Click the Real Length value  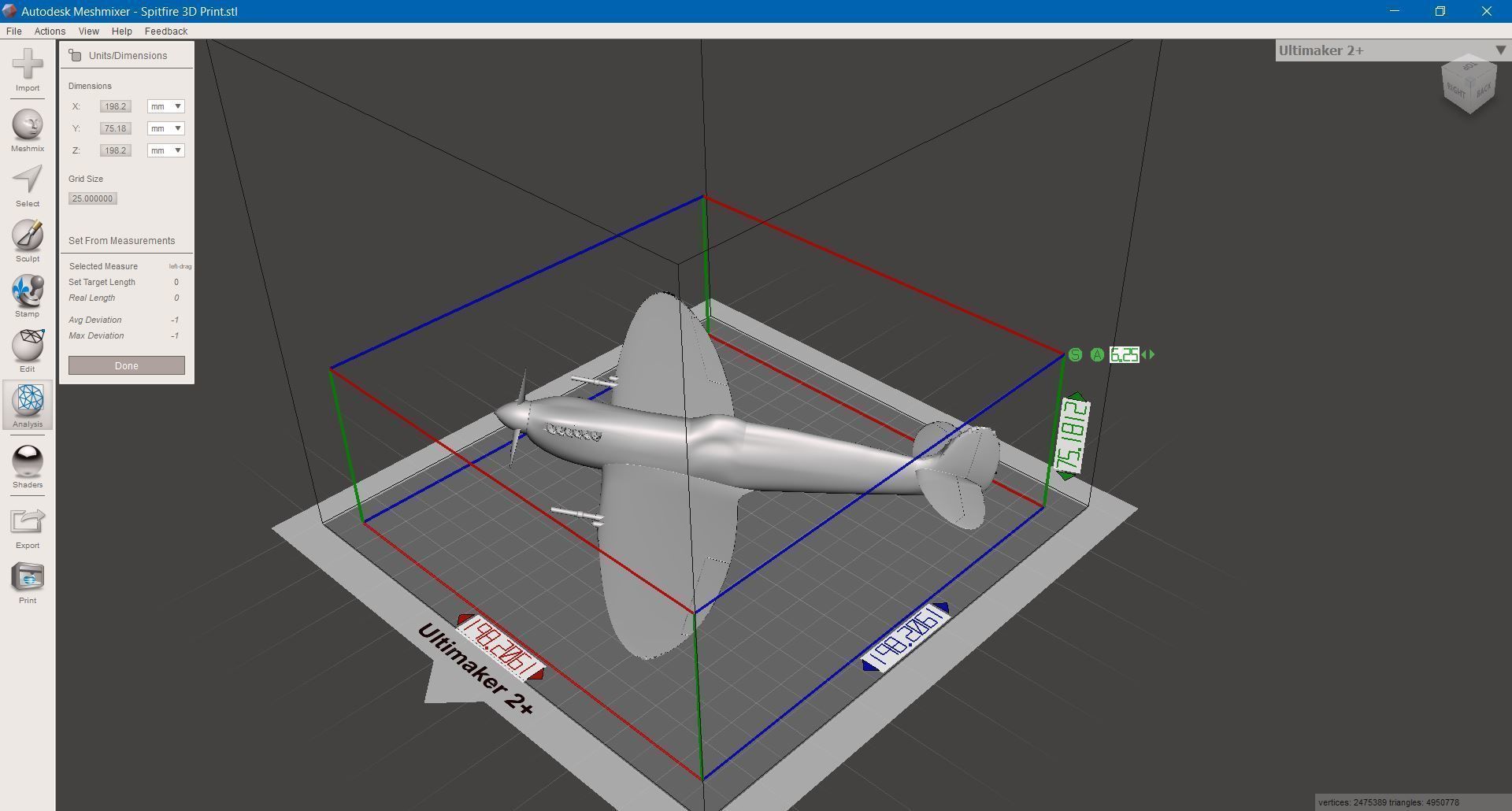click(176, 298)
